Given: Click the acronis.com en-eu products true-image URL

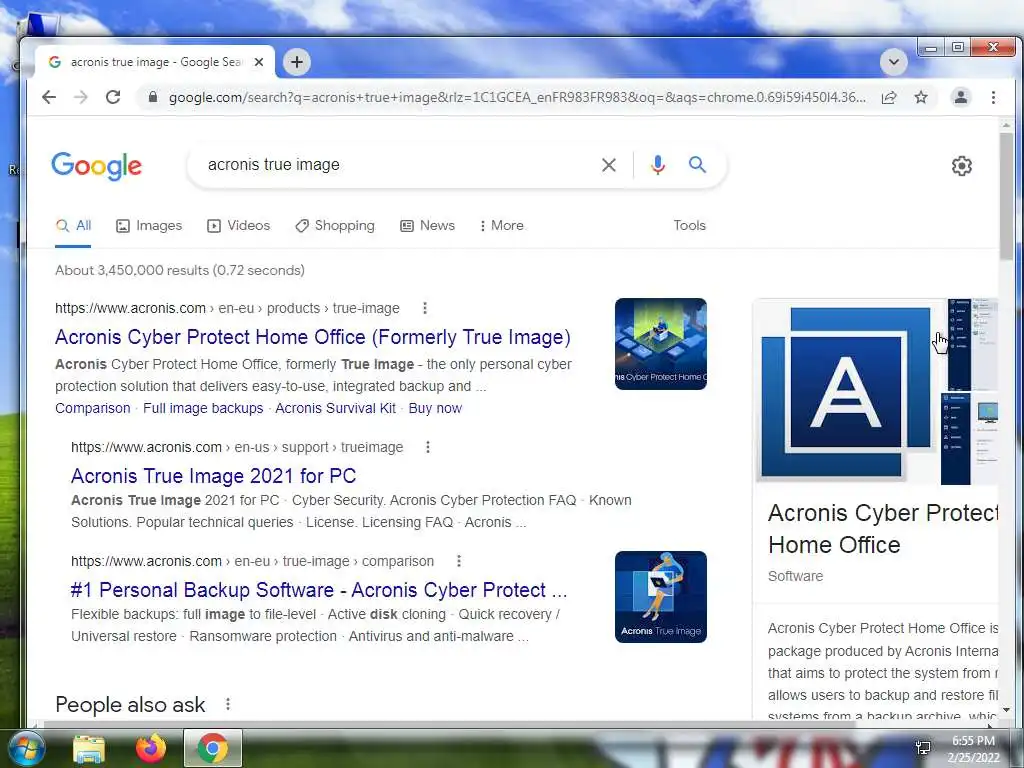Looking at the screenshot, I should tap(227, 308).
